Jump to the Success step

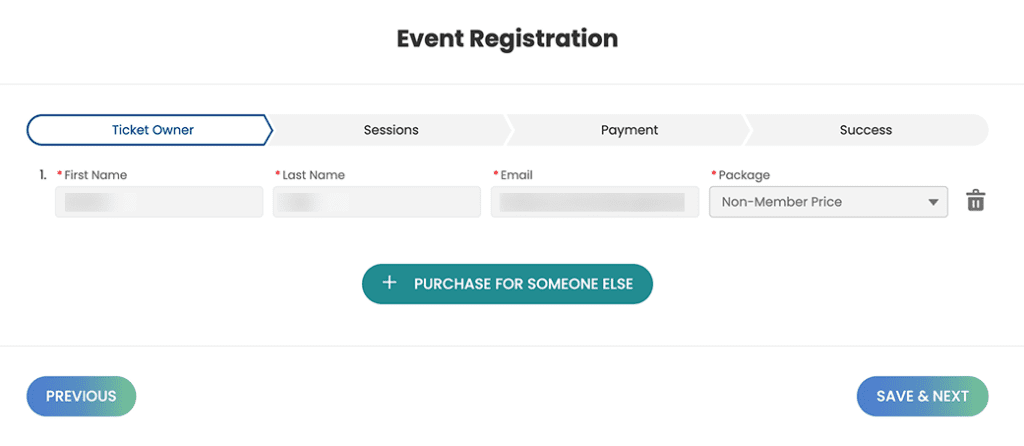click(x=866, y=130)
